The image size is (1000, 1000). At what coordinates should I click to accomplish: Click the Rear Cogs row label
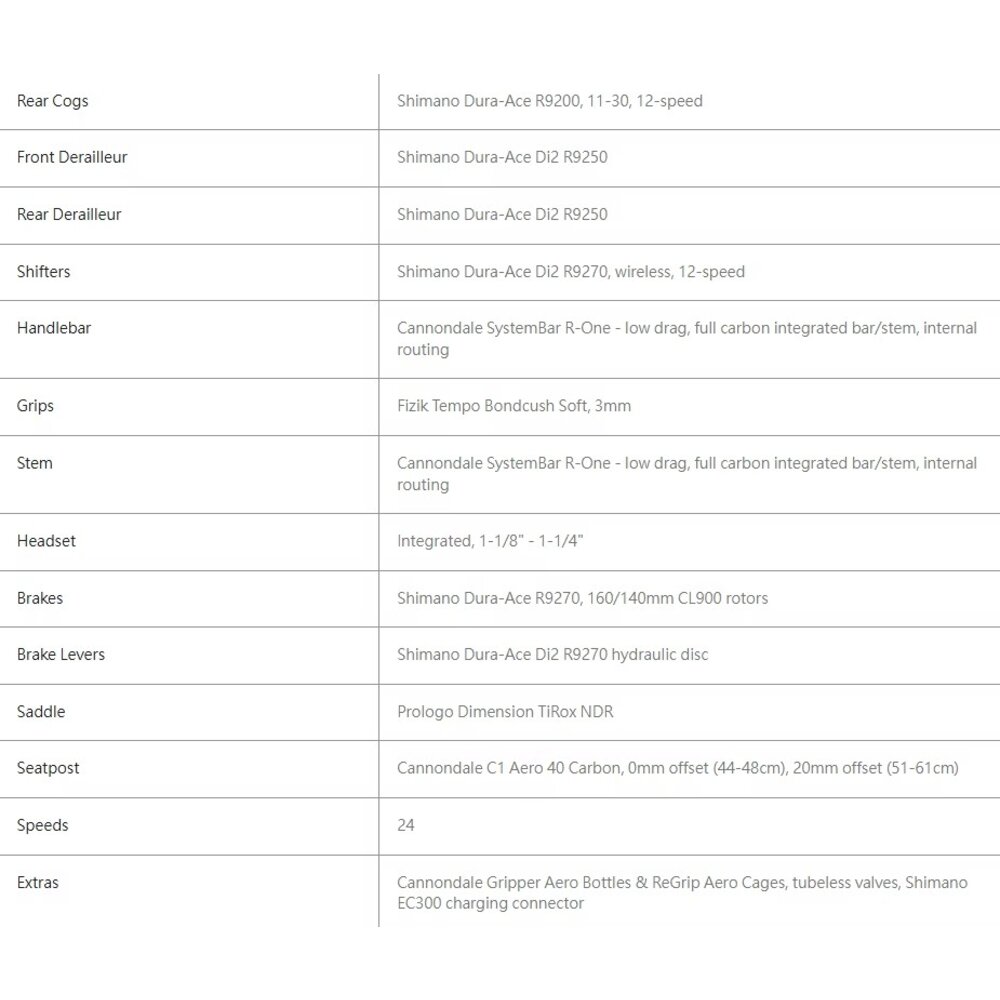tap(53, 101)
